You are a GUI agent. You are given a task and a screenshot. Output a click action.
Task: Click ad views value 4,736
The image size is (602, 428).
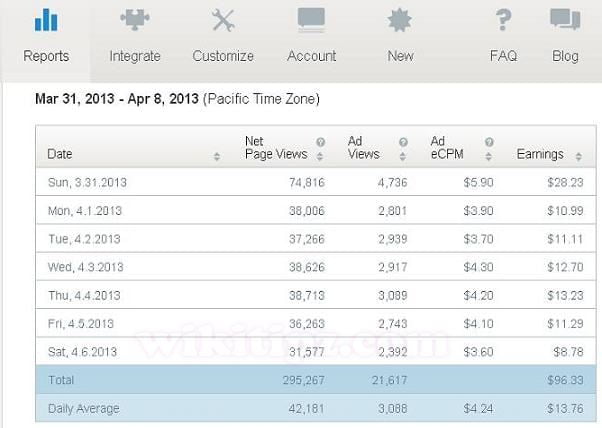(x=392, y=182)
